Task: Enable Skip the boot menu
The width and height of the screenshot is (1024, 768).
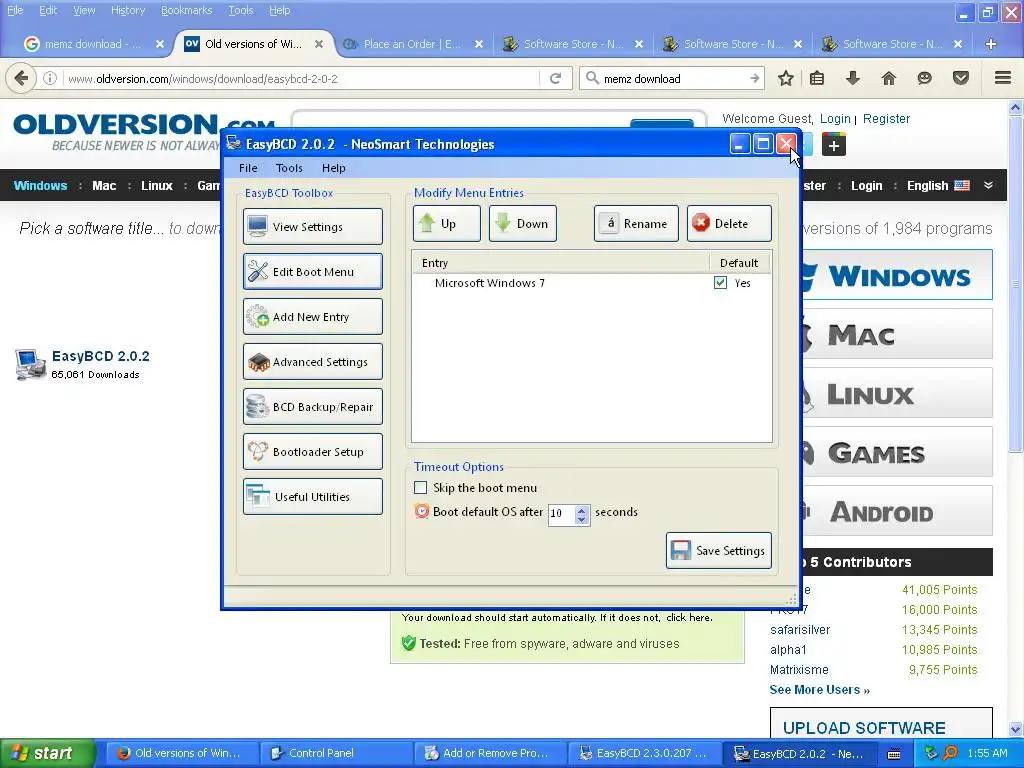Action: [421, 488]
